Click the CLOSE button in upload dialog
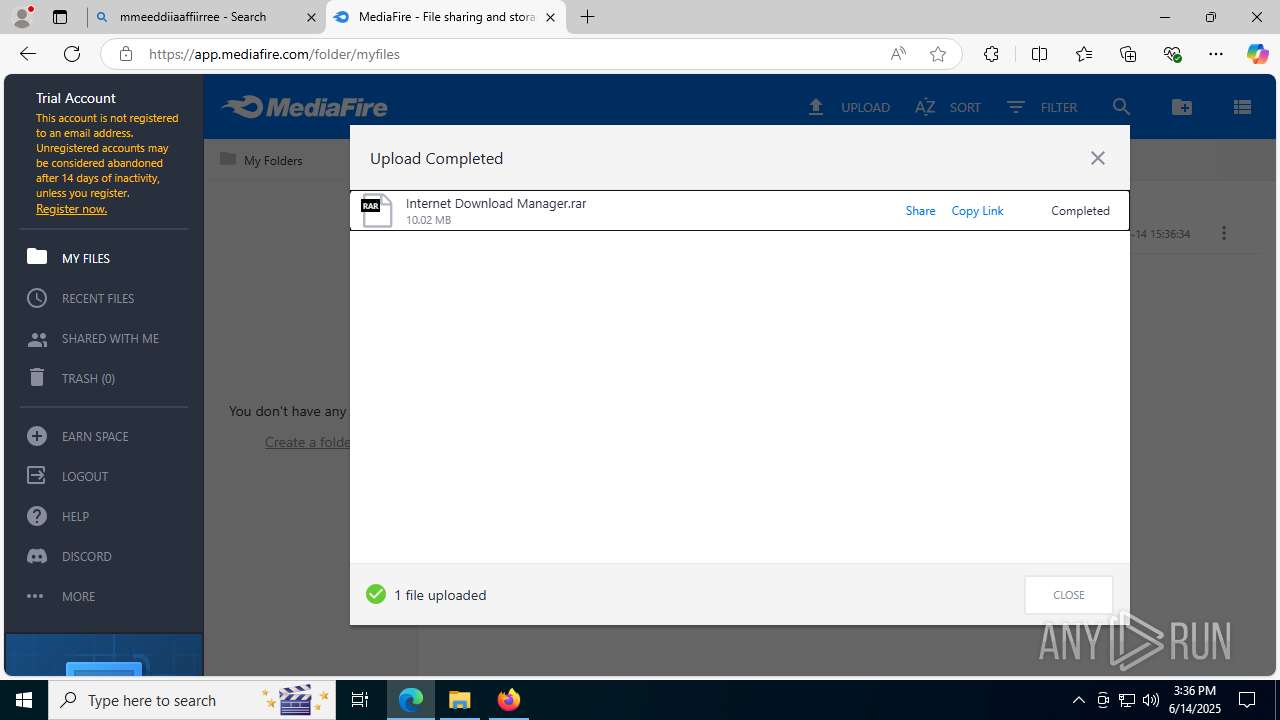The image size is (1280, 720). pos(1068,595)
